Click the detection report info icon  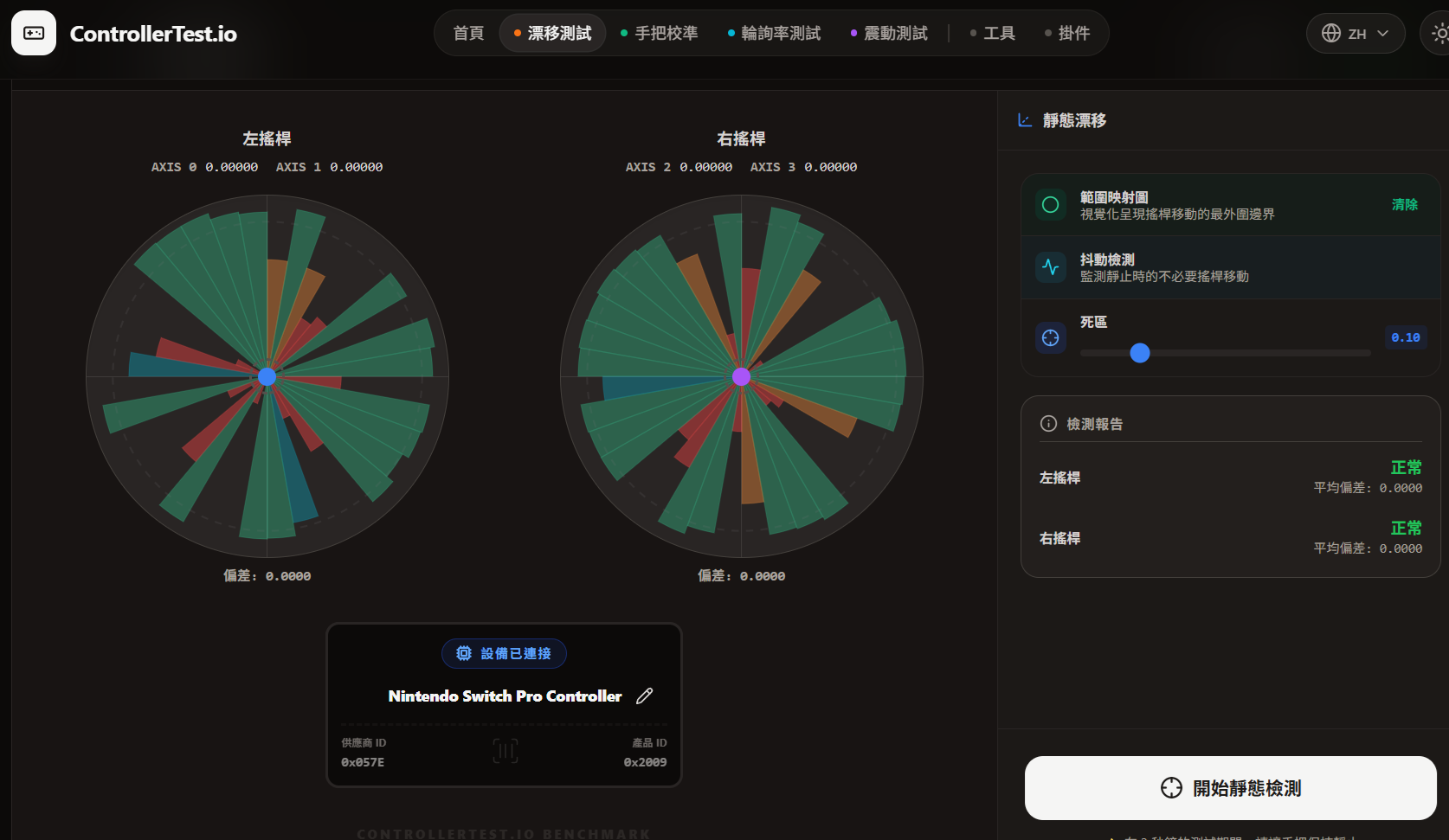pyautogui.click(x=1048, y=424)
